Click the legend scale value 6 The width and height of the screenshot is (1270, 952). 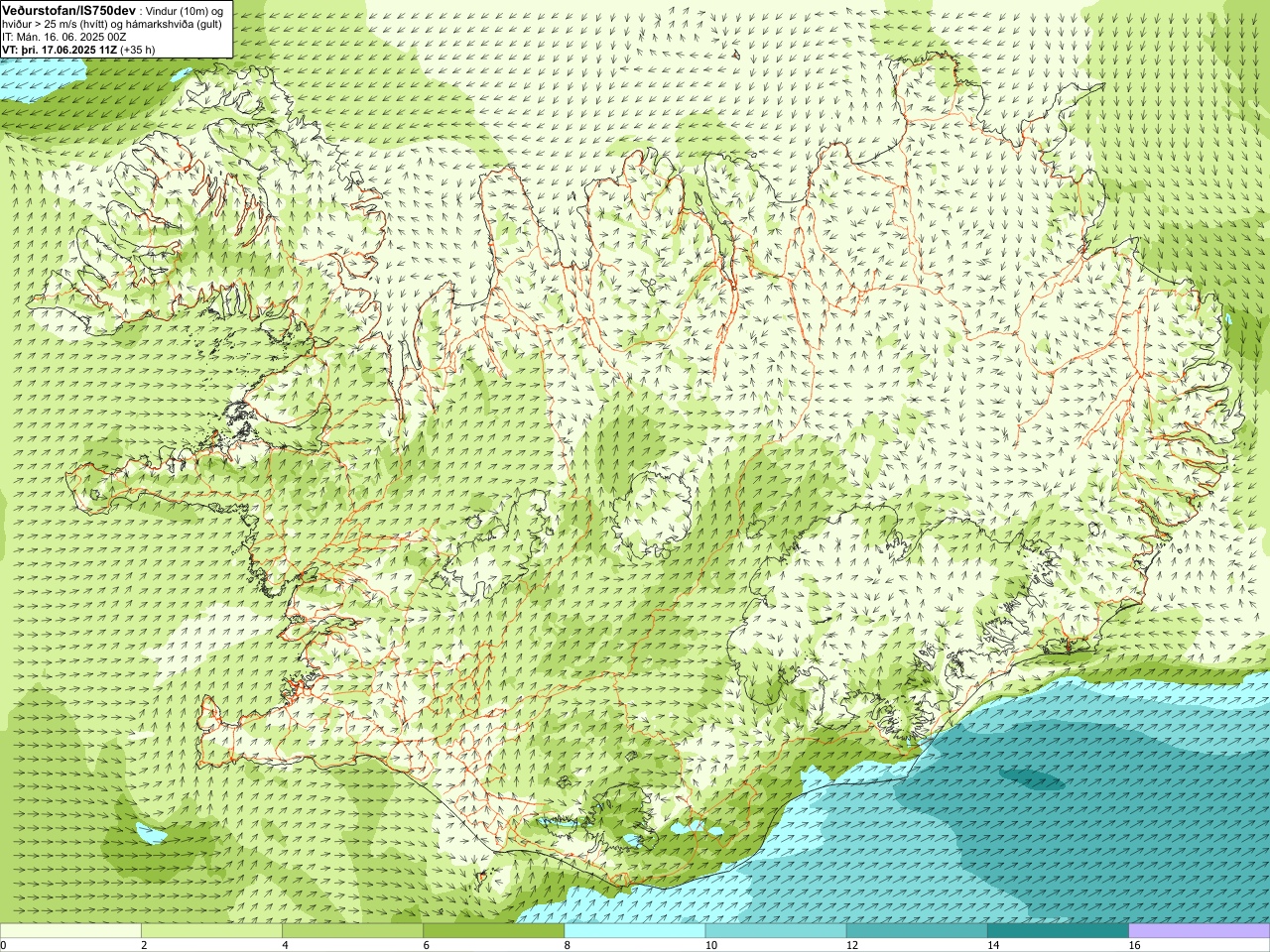tap(427, 945)
